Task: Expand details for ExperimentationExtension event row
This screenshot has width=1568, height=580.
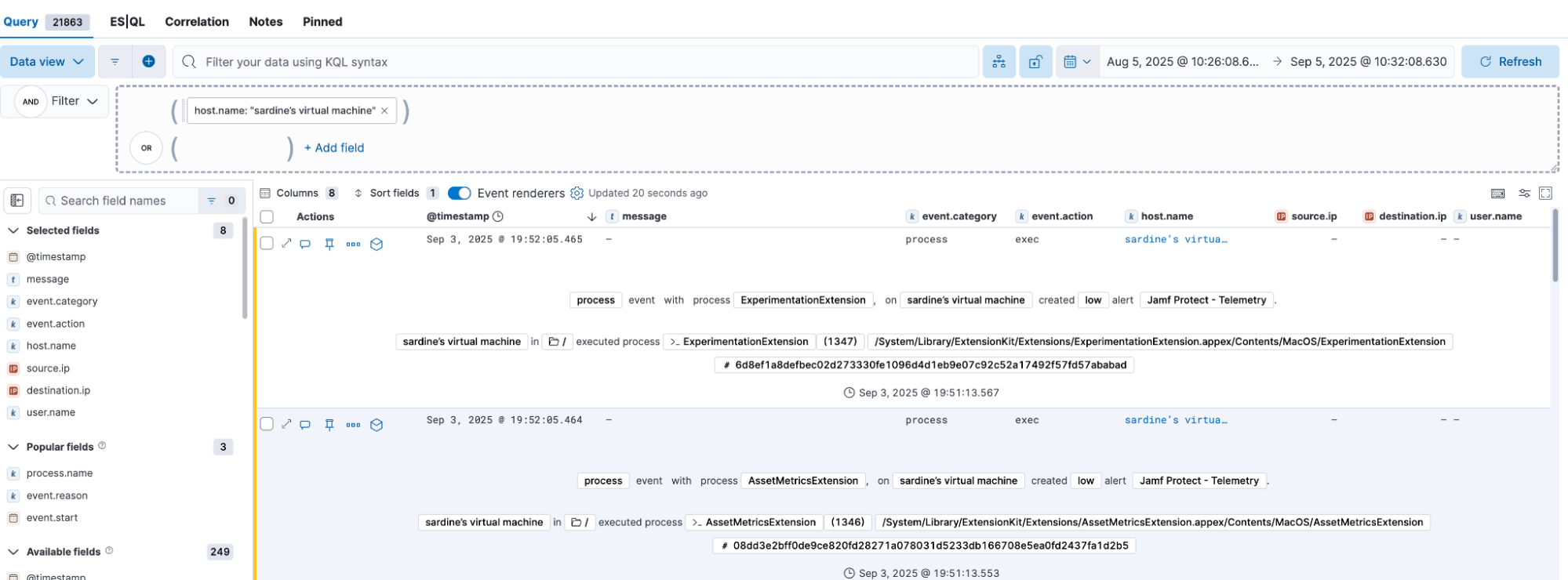Action: pos(286,244)
